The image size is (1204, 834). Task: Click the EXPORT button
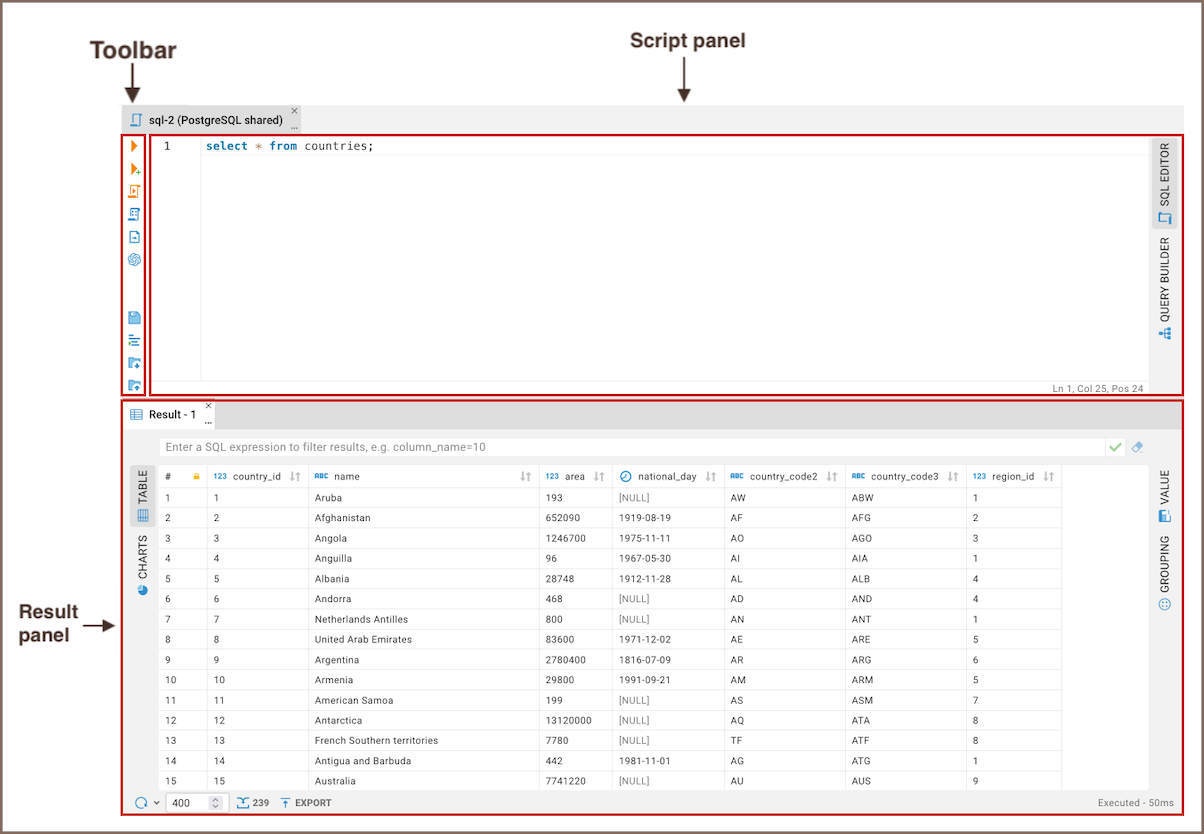[x=306, y=803]
